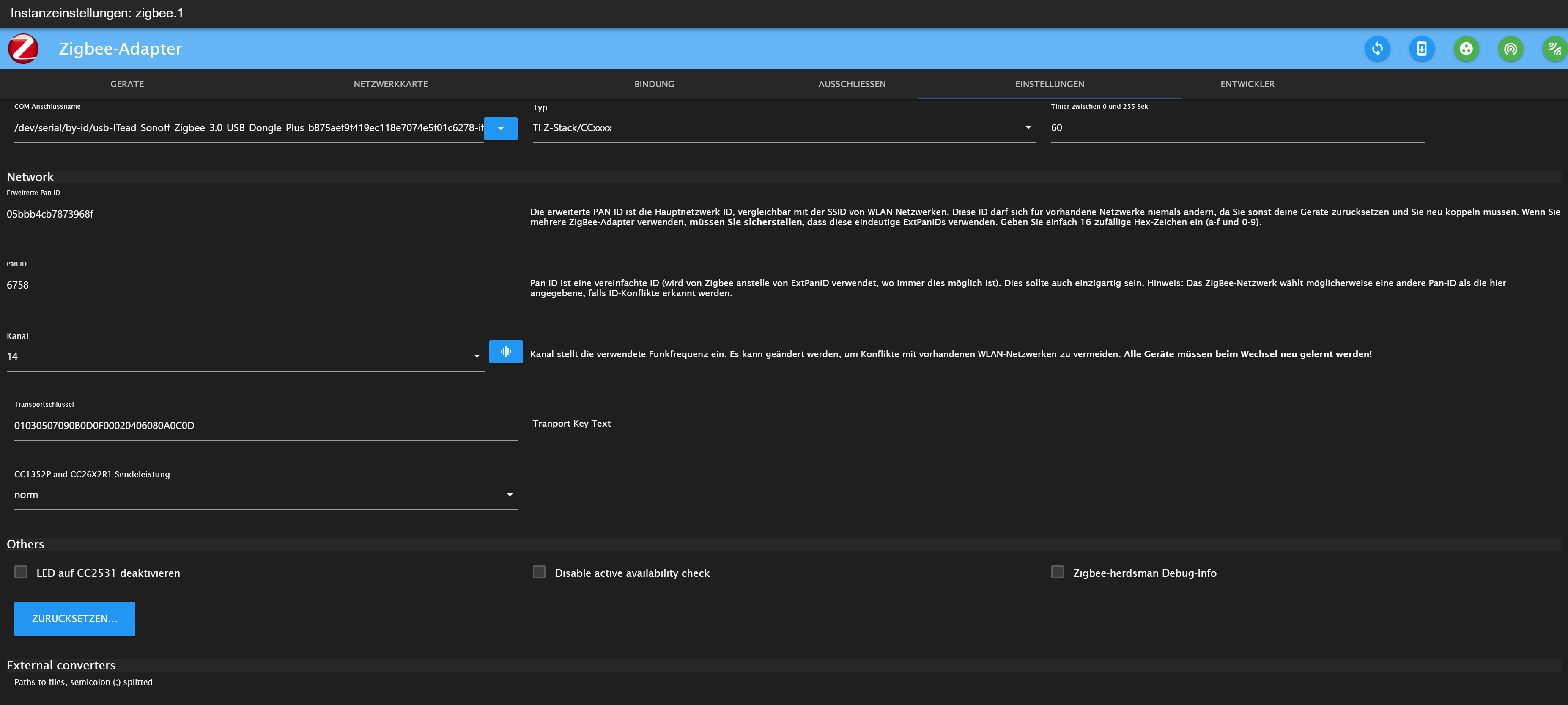Open the Sendeleistung norm dropdown

pos(265,495)
